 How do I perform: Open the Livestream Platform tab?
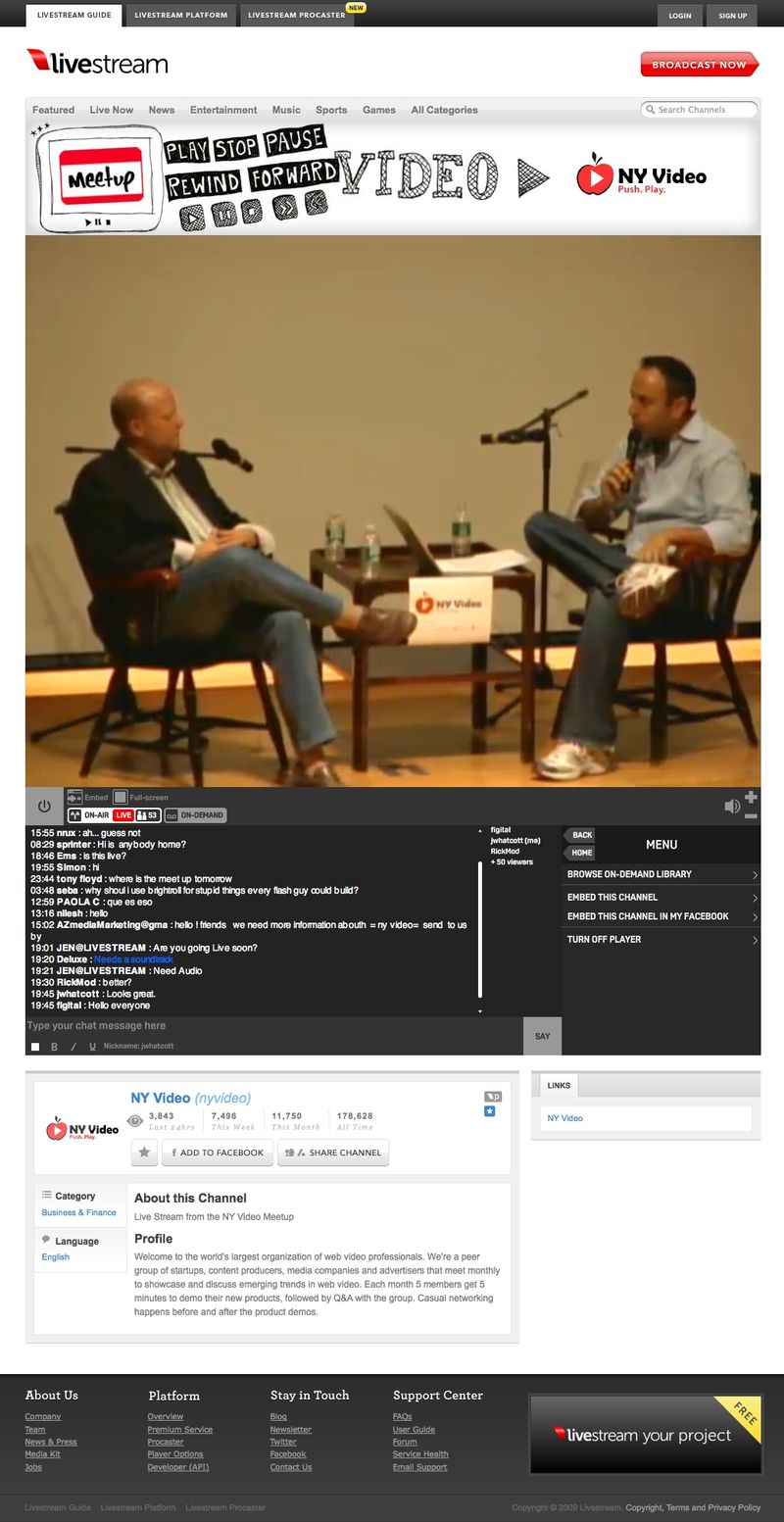point(181,16)
